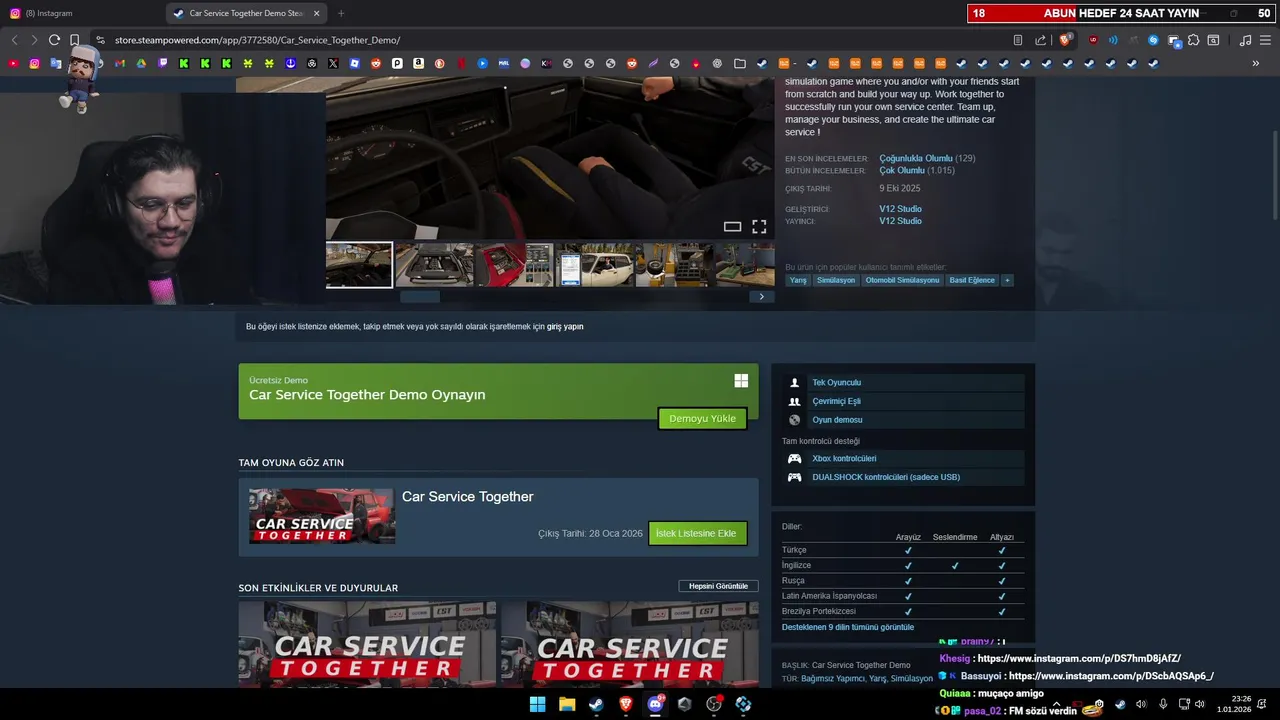Open the DuckDuckGo bookmark

tap(440, 63)
